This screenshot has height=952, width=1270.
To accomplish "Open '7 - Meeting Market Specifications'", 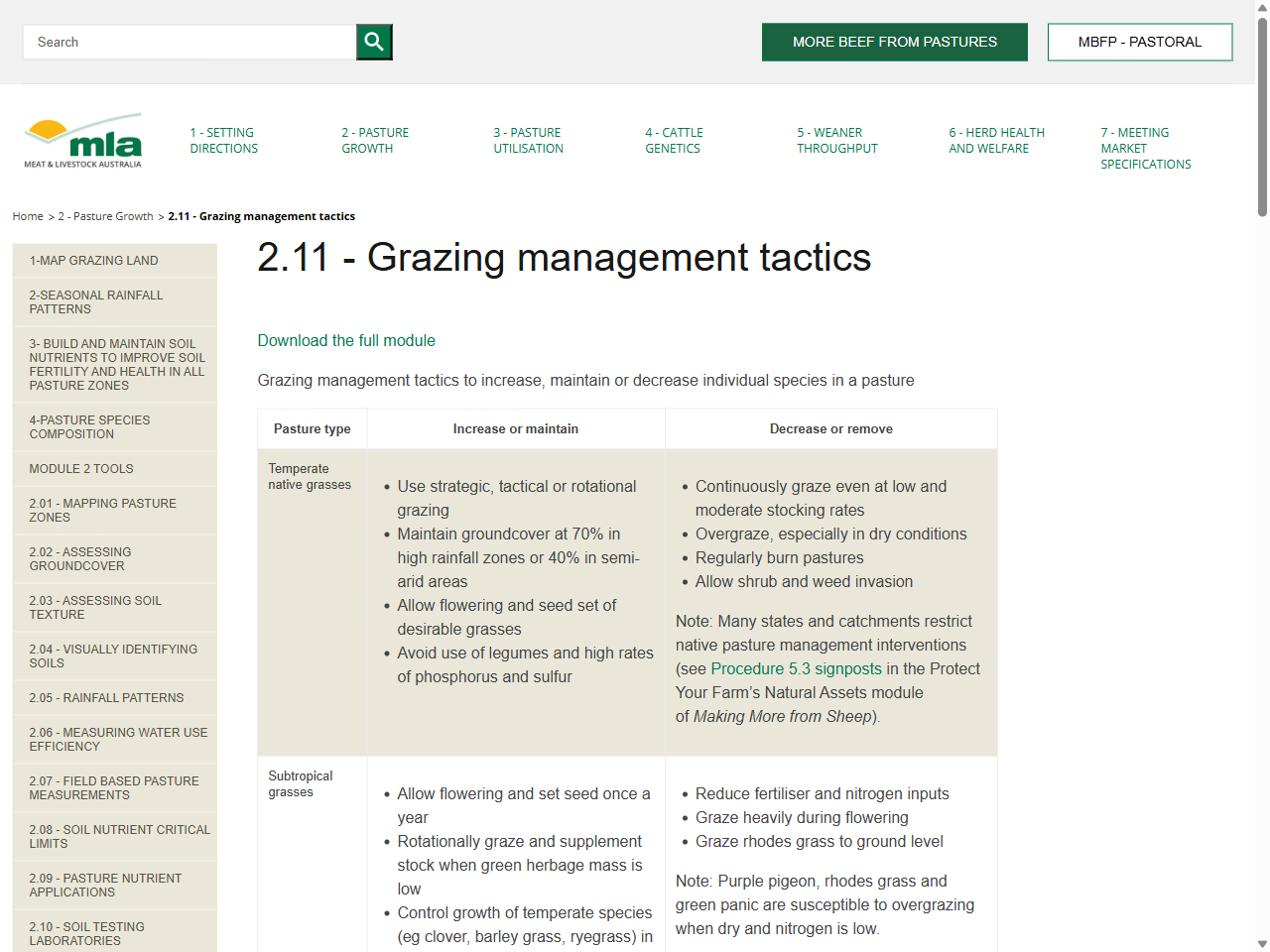I will coord(1145,148).
